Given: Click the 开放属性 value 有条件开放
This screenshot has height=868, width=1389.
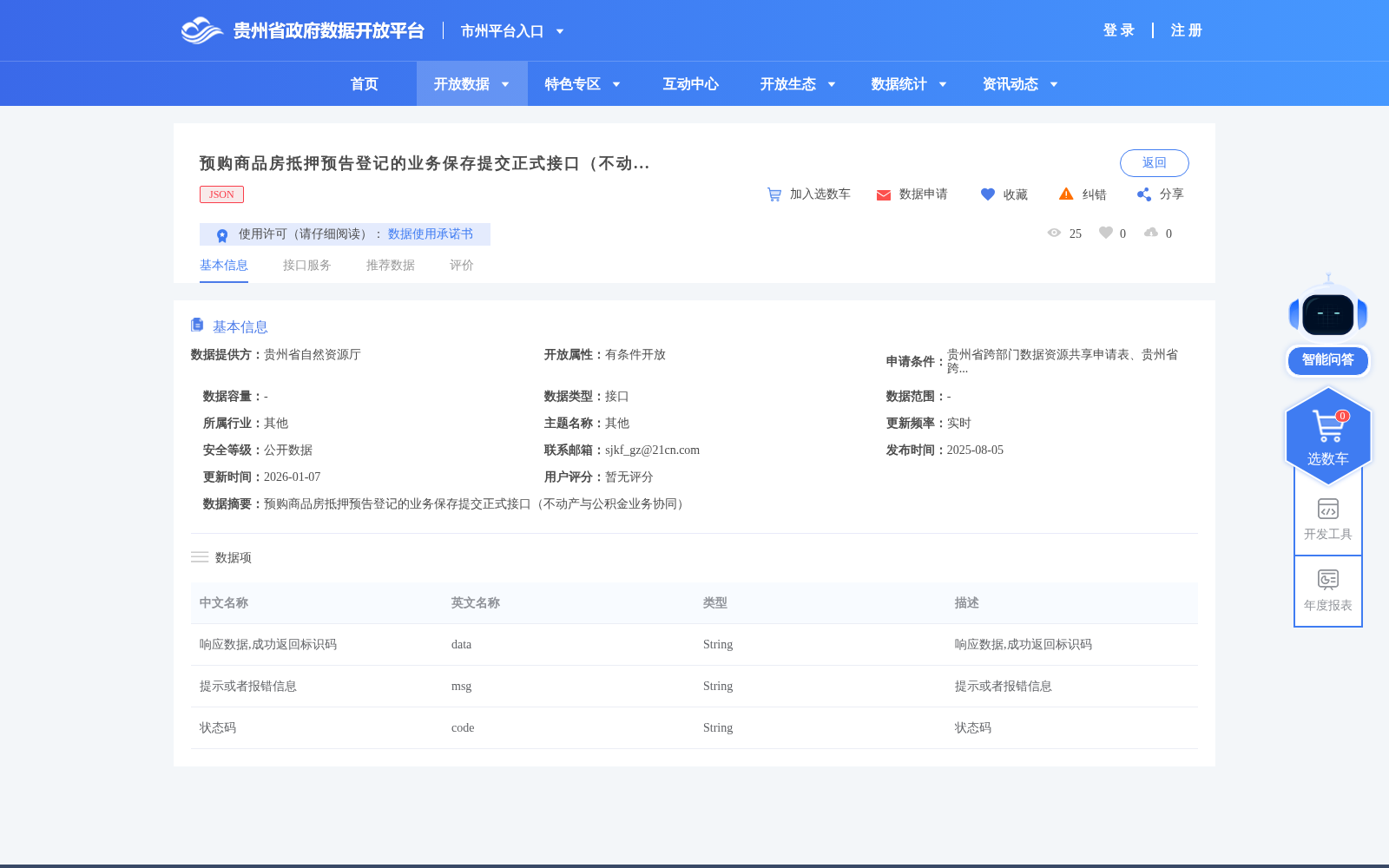Looking at the screenshot, I should (x=635, y=355).
